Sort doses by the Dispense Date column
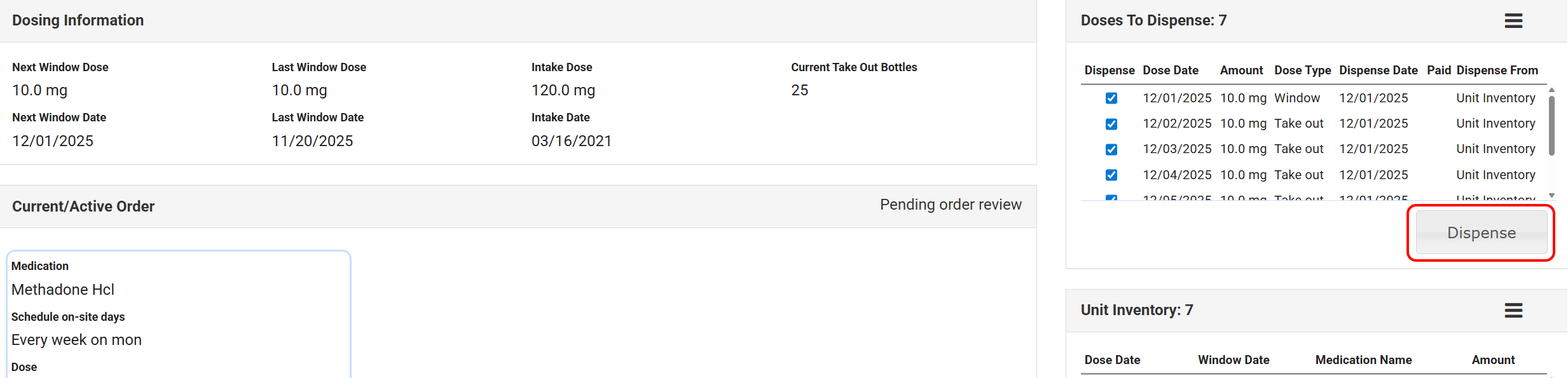Viewport: 1568px width, 378px height. click(1378, 71)
